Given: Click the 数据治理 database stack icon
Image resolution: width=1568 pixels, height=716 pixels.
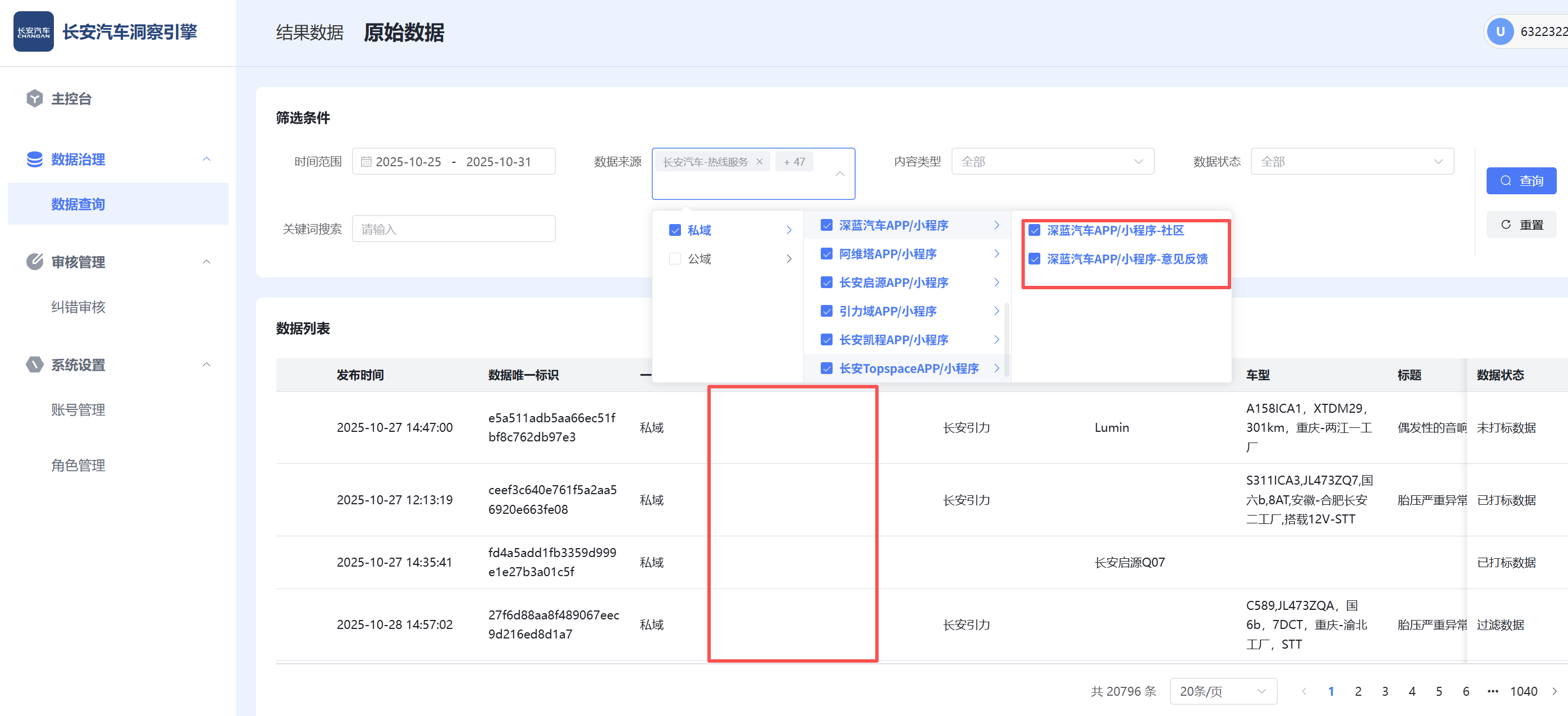Looking at the screenshot, I should click(35, 159).
